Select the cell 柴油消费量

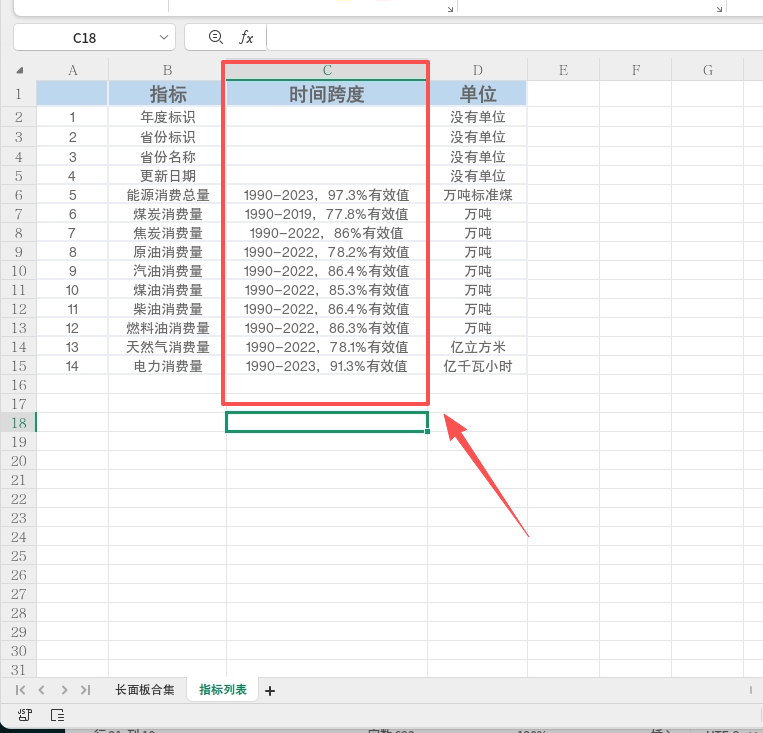click(167, 309)
